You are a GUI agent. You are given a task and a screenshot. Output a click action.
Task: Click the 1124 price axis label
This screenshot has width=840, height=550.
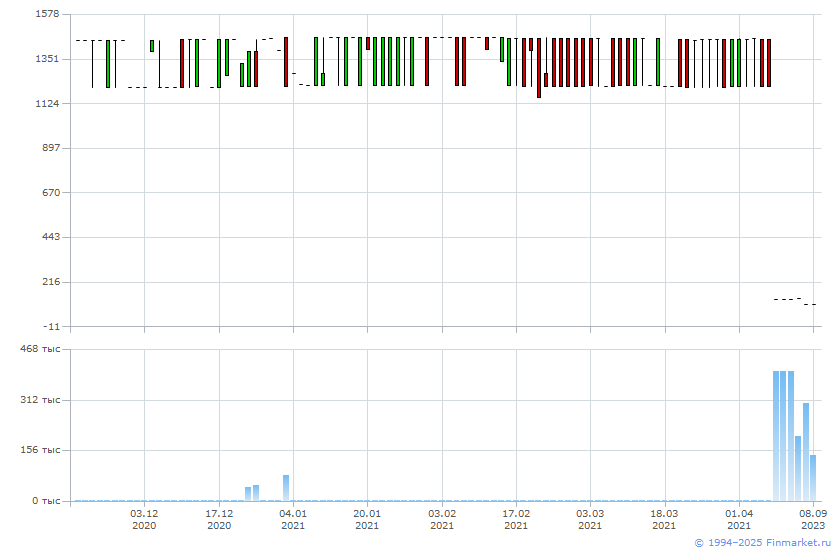[x=47, y=103]
